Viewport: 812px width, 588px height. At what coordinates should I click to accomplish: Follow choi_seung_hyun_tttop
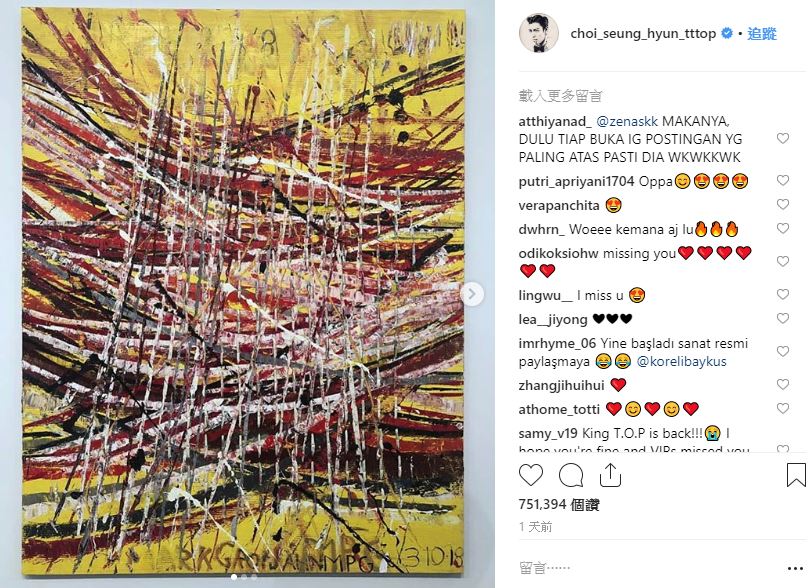click(x=762, y=34)
